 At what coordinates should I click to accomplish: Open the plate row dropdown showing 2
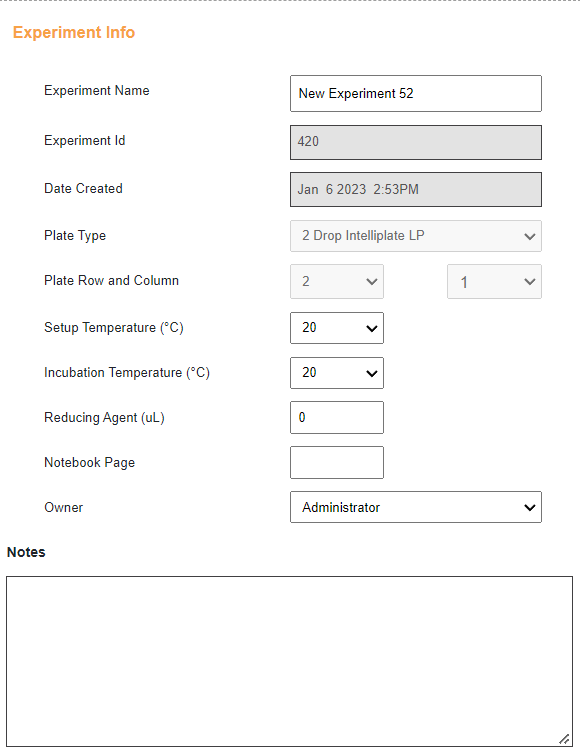pos(337,281)
